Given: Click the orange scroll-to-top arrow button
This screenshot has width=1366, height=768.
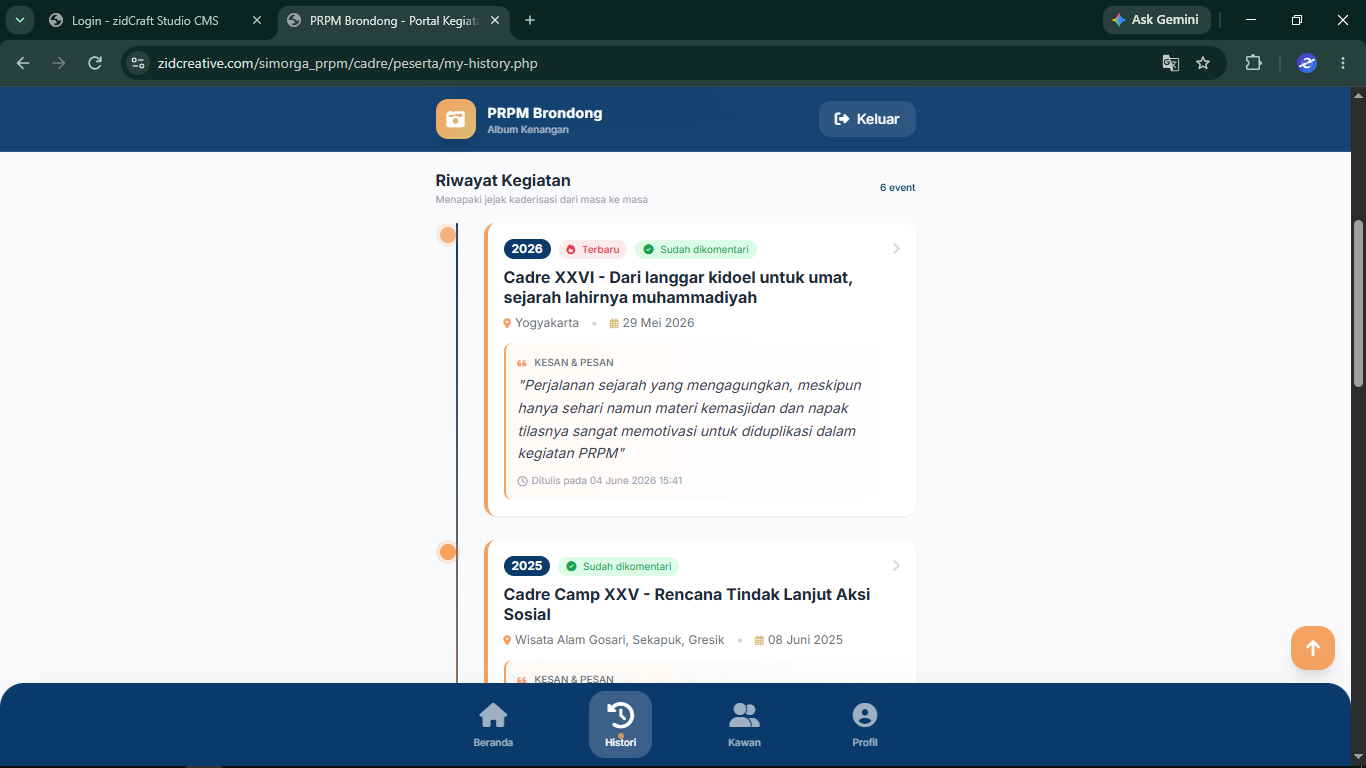Looking at the screenshot, I should 1312,648.
